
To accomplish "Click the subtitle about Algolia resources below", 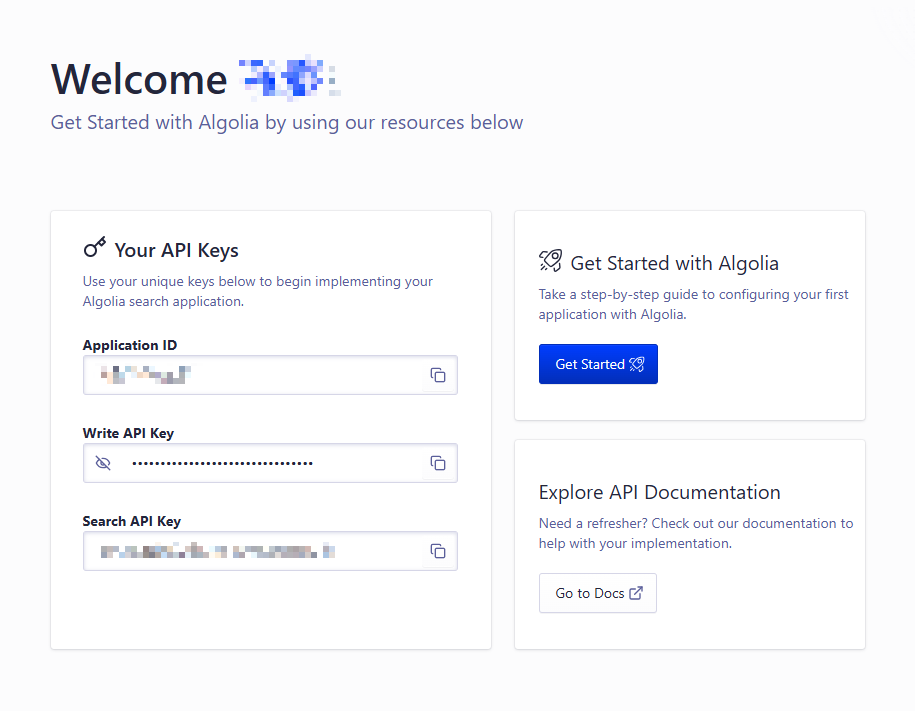I will [287, 123].
